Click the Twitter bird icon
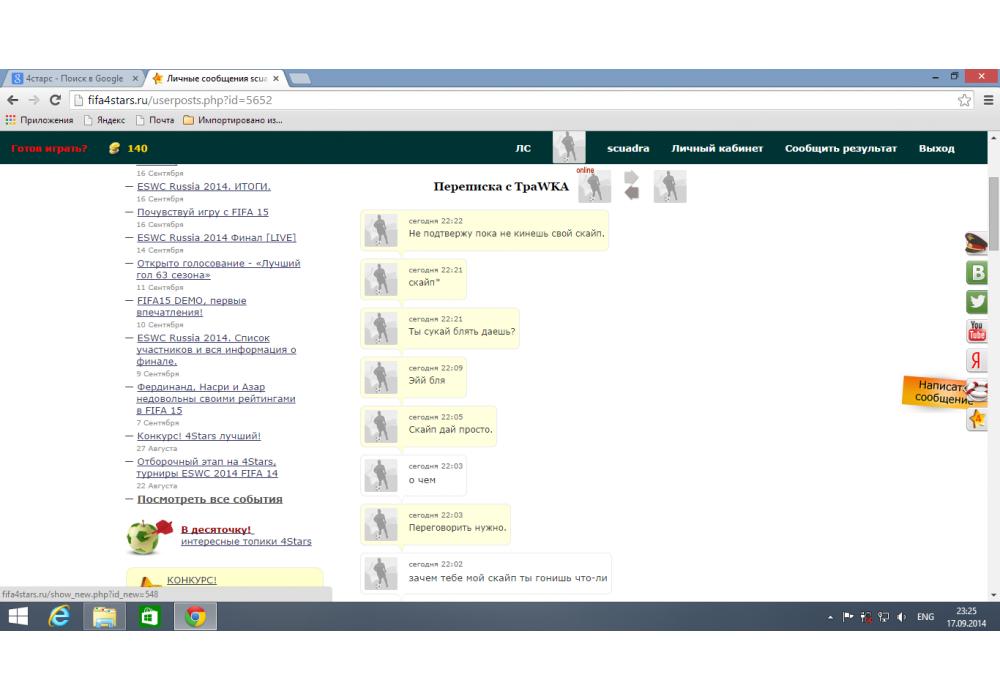The width and height of the screenshot is (1000, 700). 976,302
